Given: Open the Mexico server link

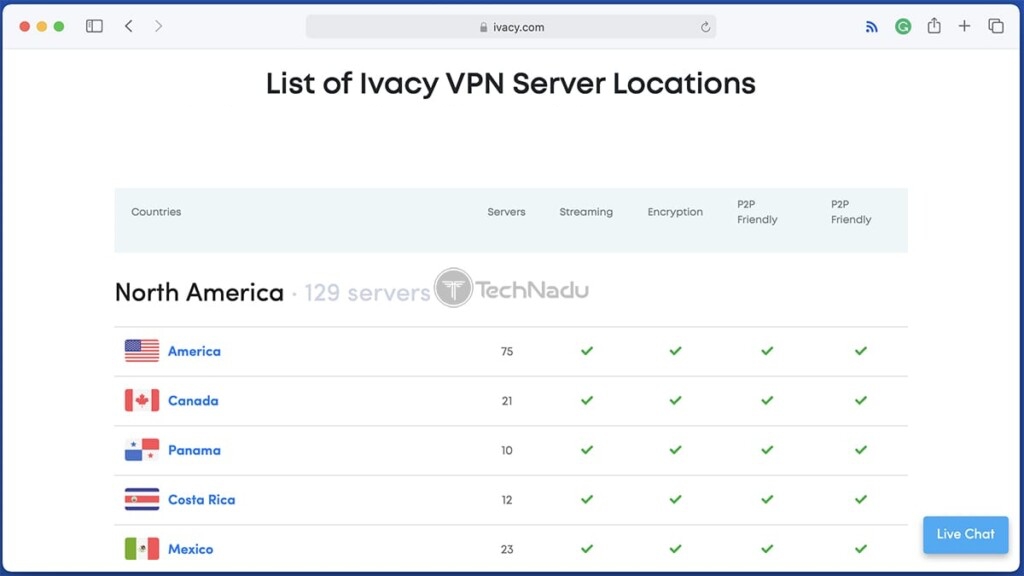Looking at the screenshot, I should pyautogui.click(x=190, y=549).
